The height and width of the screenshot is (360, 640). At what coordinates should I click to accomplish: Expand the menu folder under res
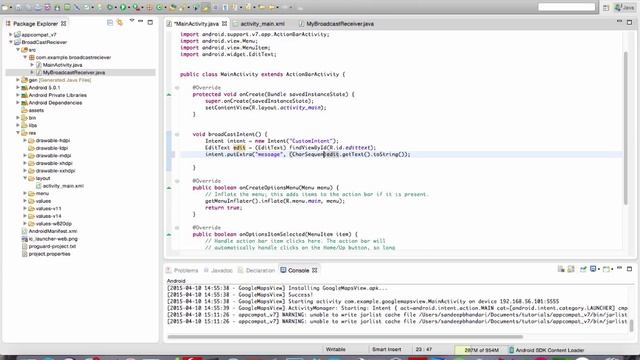point(25,193)
